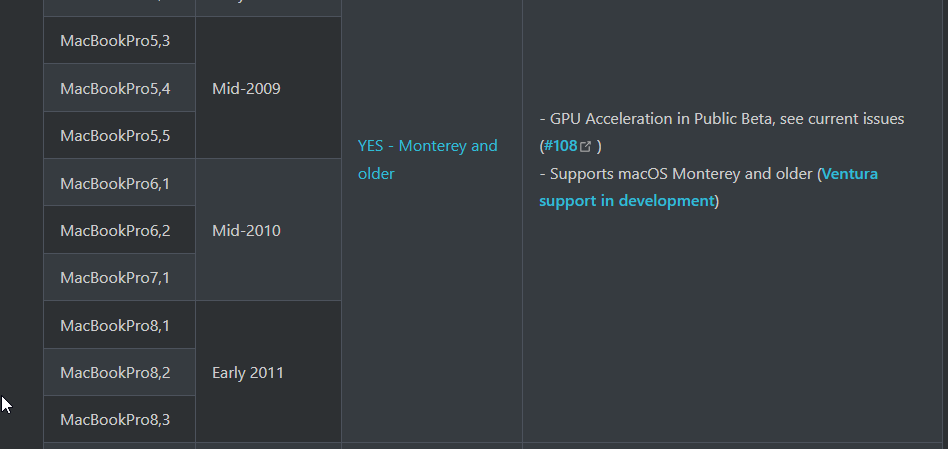Select the Mid-2010 year cell
948x449 pixels.
246,231
